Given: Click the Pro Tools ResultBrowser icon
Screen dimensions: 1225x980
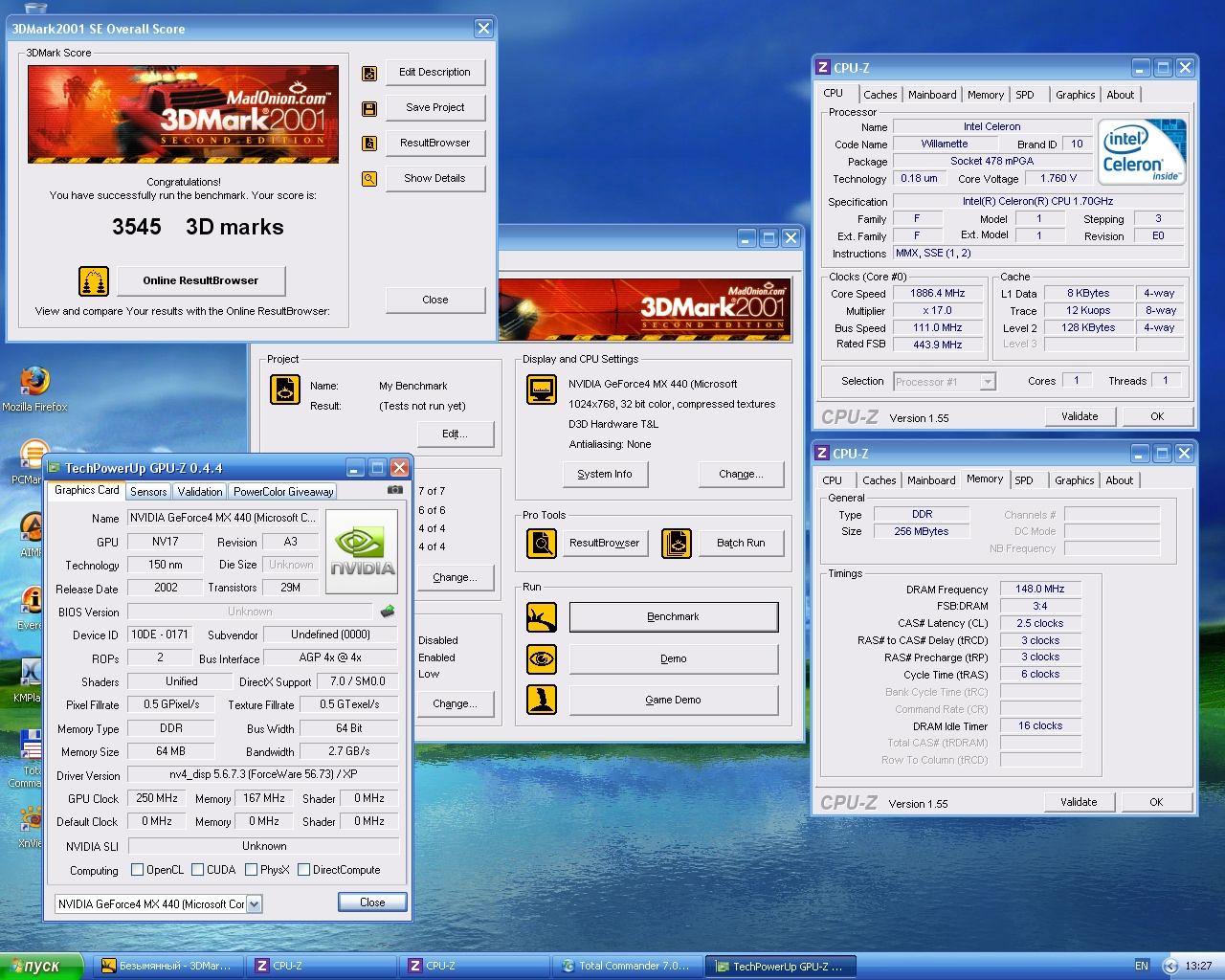Looking at the screenshot, I should (x=542, y=543).
